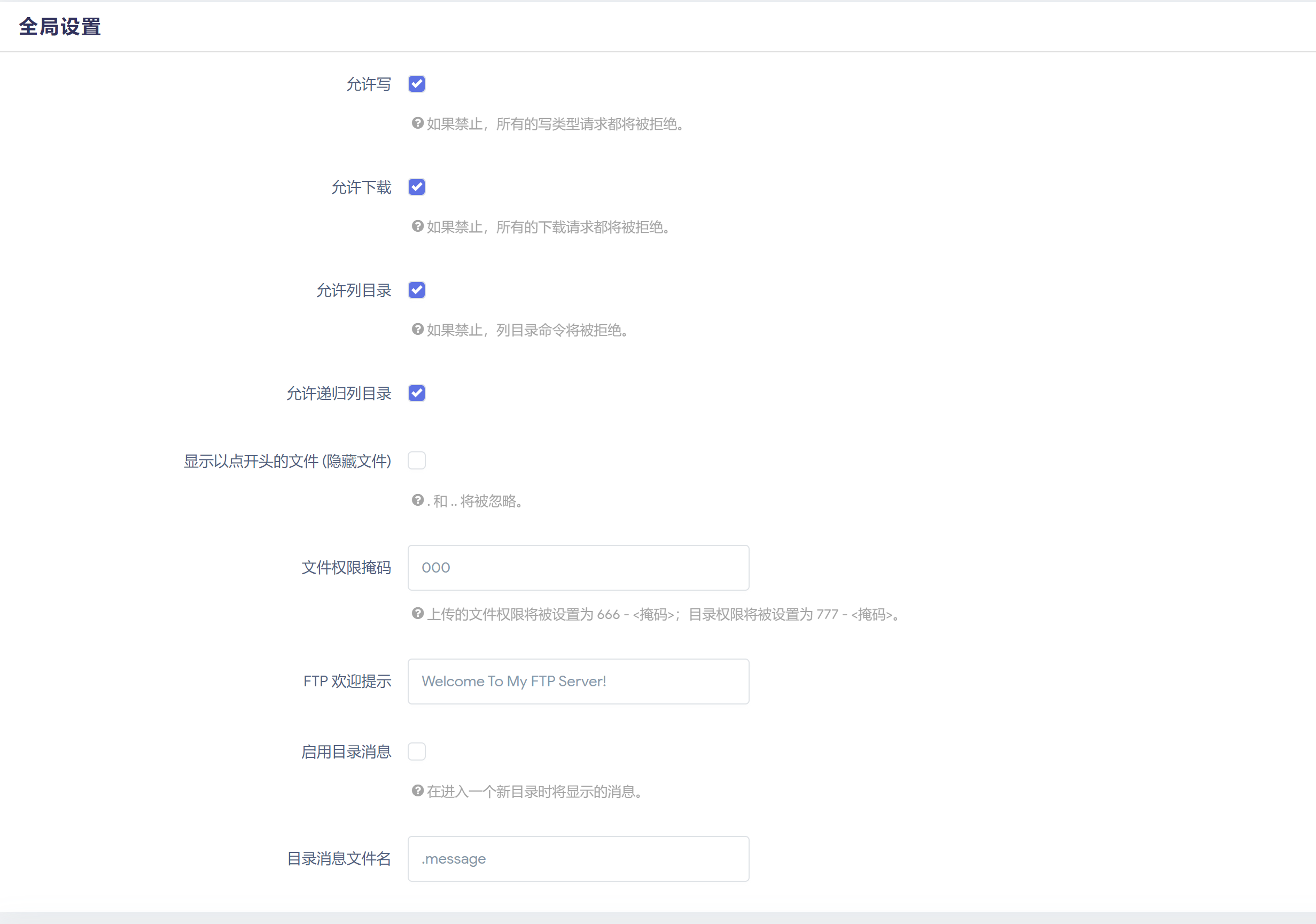
Task: Click the 目录消息文件名 label
Action: tap(339, 858)
